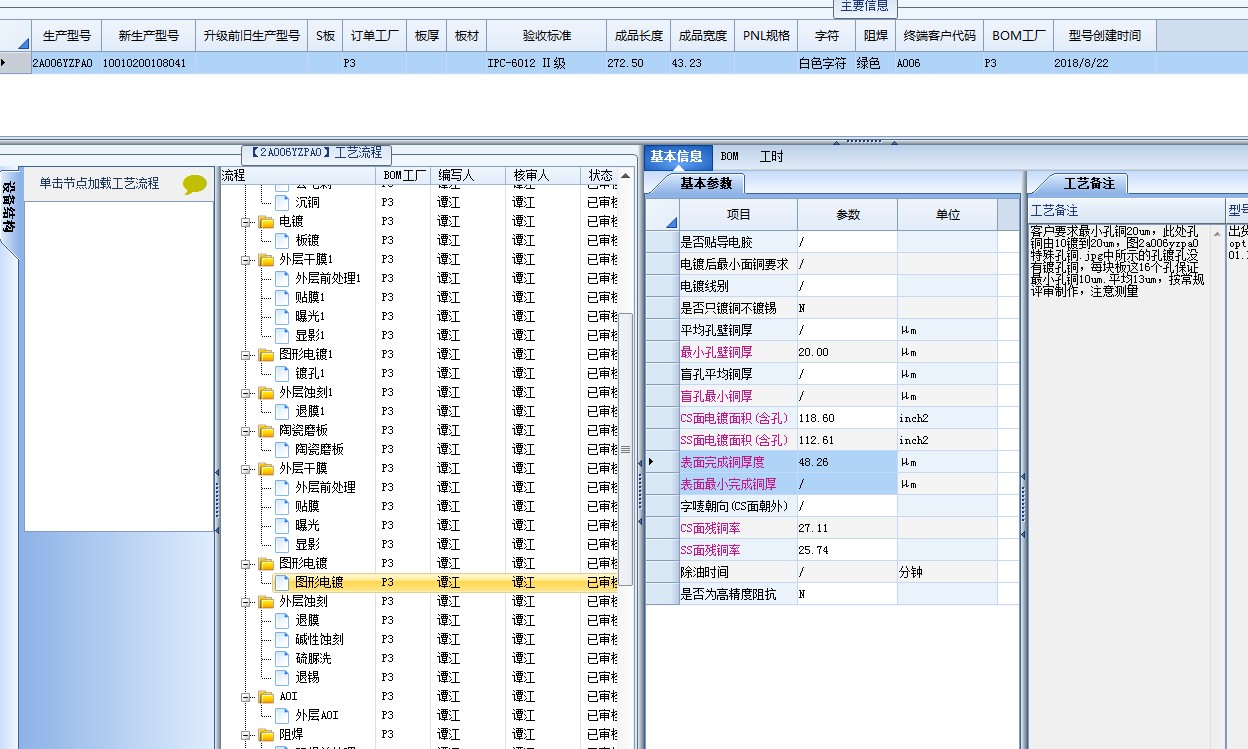The height and width of the screenshot is (749, 1248).
Task: Click the IPC-6012 II级 cell
Action: (546, 63)
